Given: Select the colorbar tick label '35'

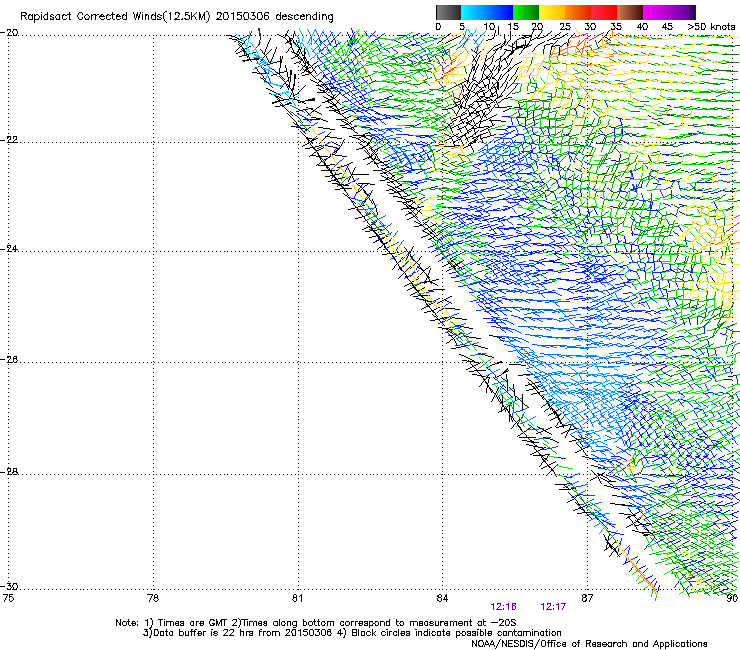Looking at the screenshot, I should 616,27.
